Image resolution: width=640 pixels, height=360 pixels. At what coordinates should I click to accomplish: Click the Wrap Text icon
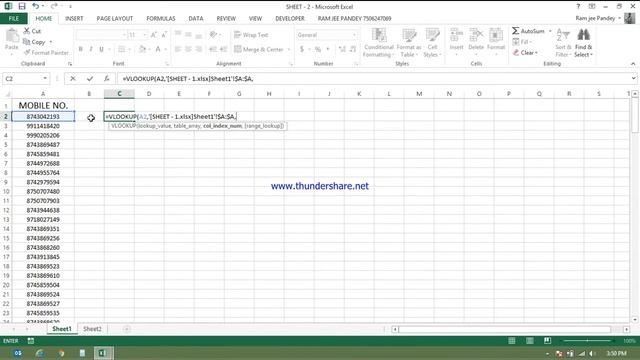click(x=238, y=35)
